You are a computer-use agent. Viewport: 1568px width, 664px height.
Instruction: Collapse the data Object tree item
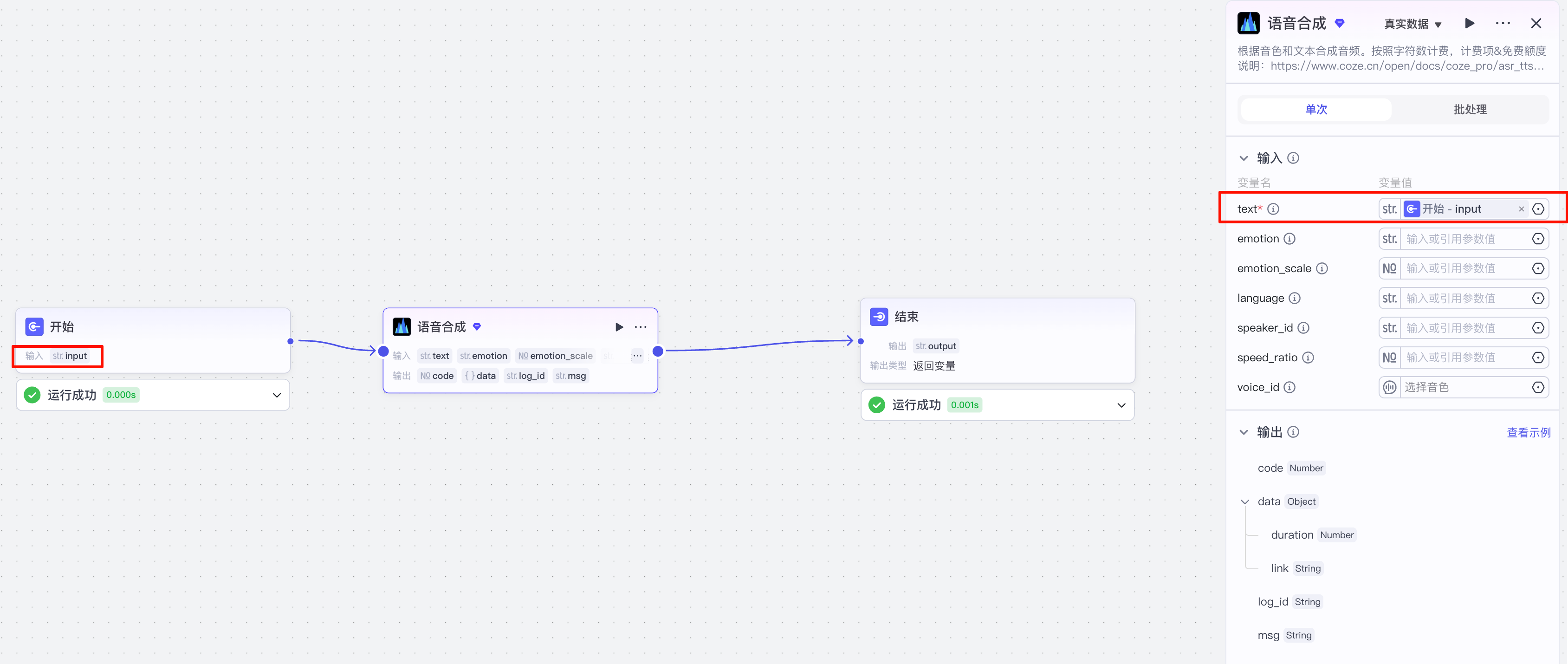tap(1245, 502)
